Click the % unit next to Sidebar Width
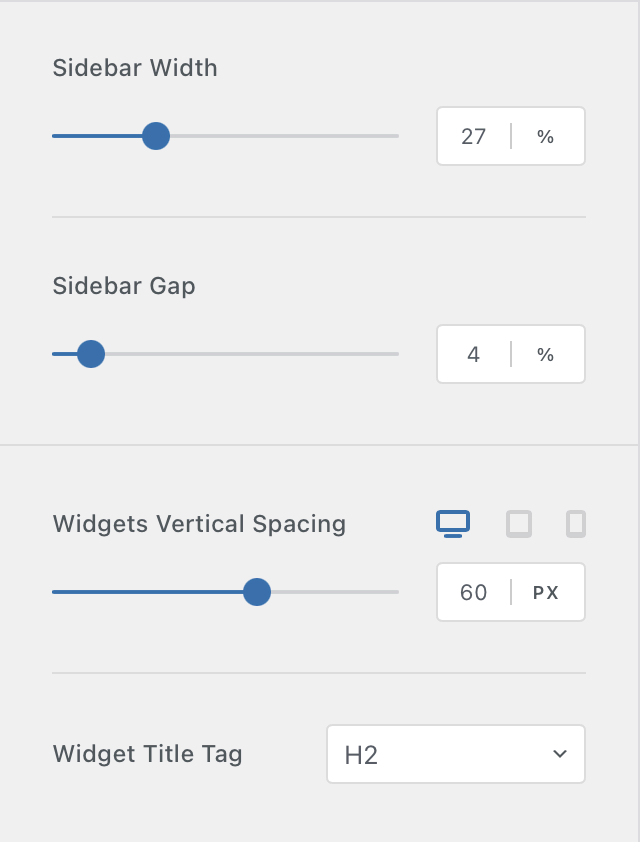Image resolution: width=640 pixels, height=842 pixels. tap(546, 136)
